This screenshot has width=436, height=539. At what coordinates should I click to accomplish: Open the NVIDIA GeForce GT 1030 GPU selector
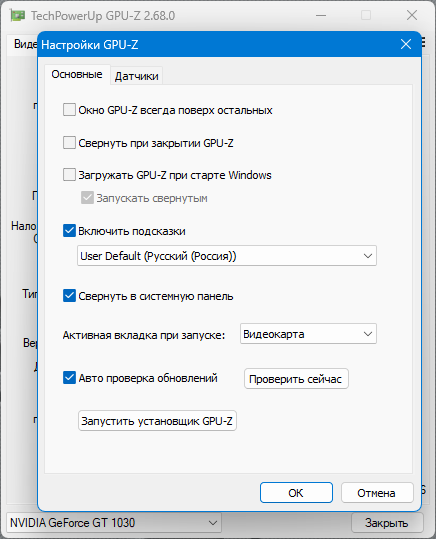pos(114,523)
